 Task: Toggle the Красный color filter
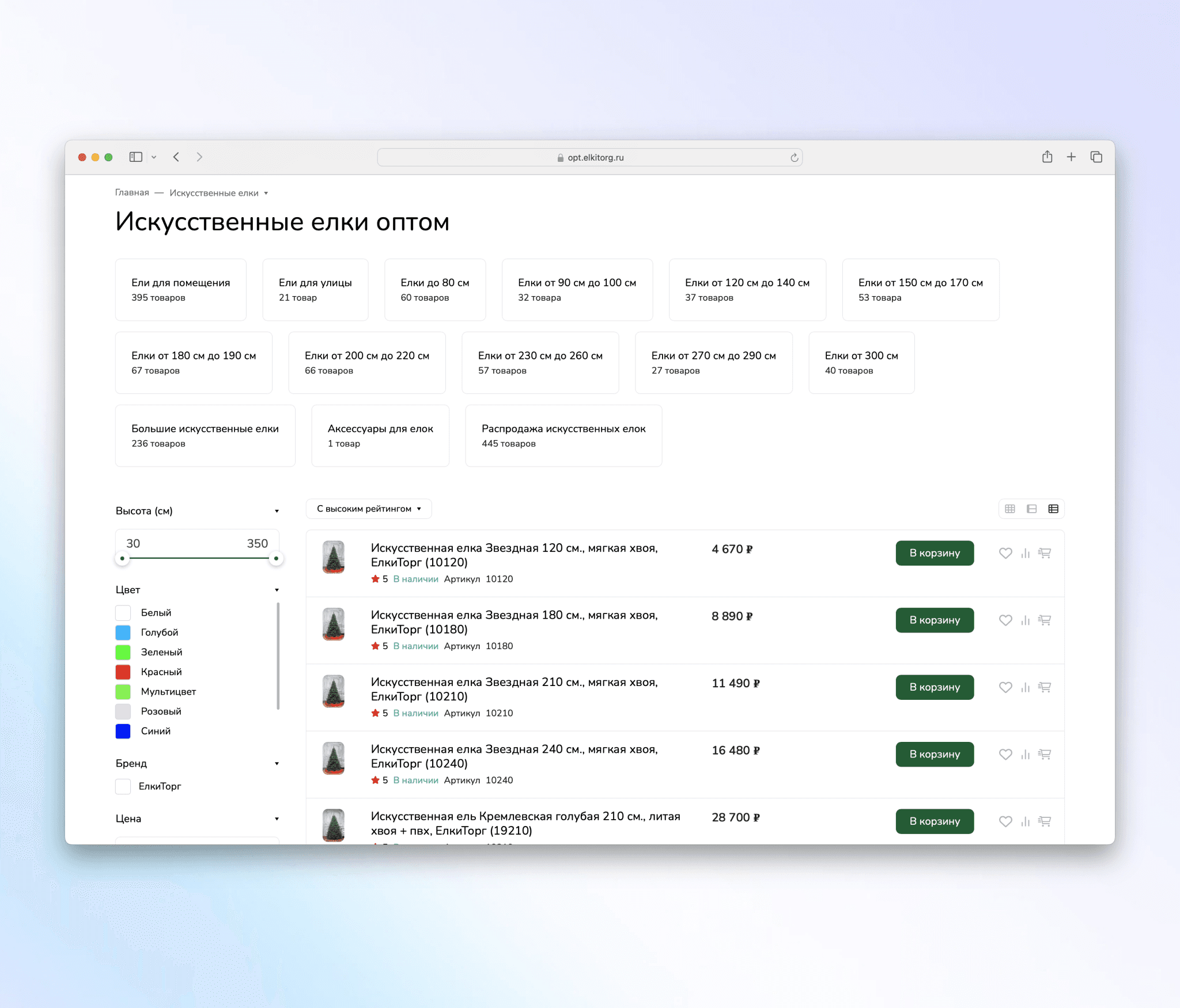click(123, 672)
